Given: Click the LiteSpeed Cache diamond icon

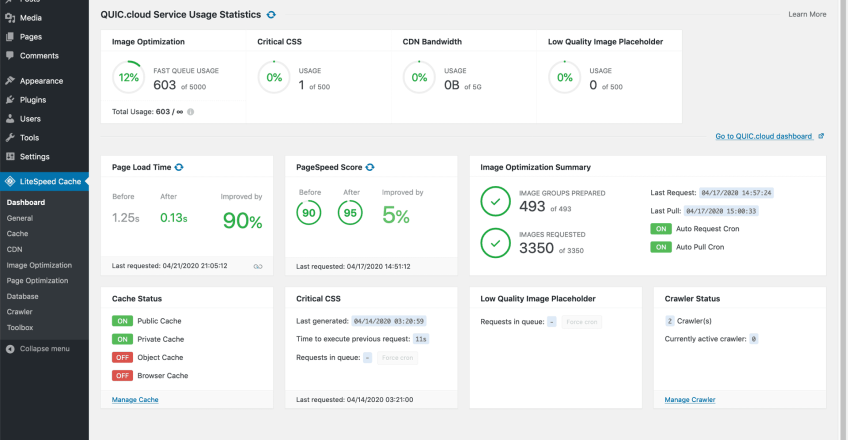Looking at the screenshot, I should pyautogui.click(x=10, y=181).
